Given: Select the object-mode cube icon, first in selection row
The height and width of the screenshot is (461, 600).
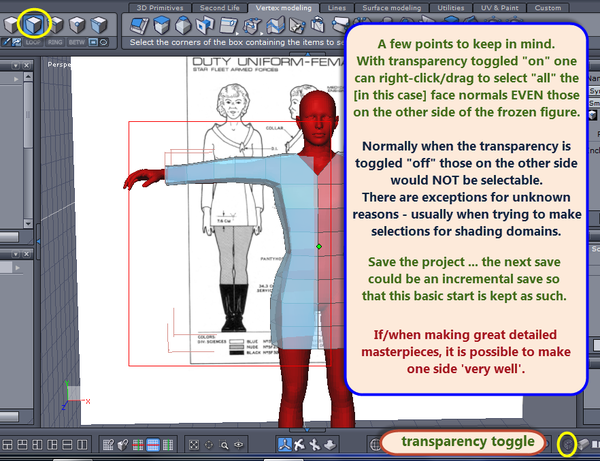Looking at the screenshot, I should pos(11,24).
